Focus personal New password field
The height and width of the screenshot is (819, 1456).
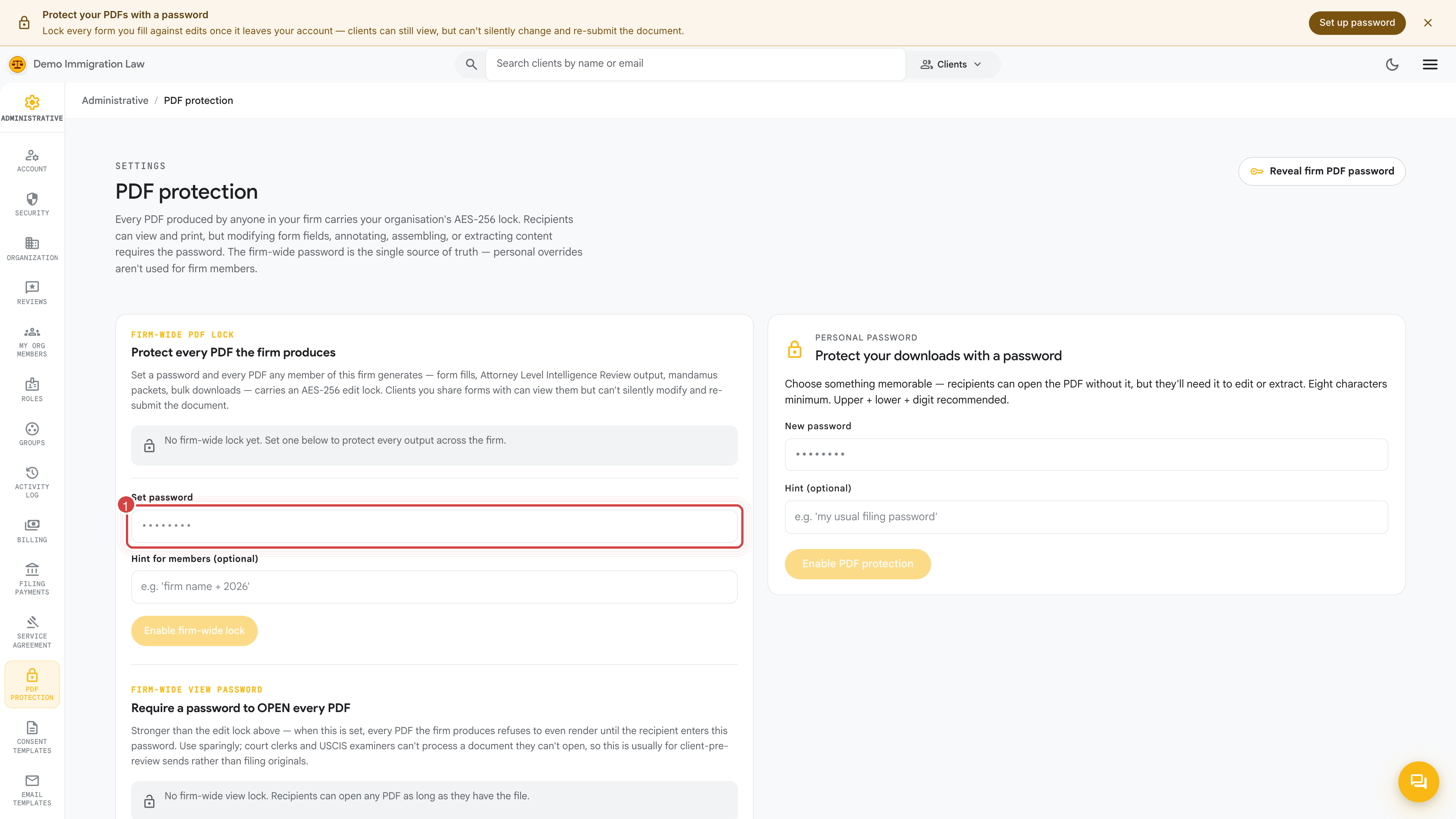[1086, 455]
